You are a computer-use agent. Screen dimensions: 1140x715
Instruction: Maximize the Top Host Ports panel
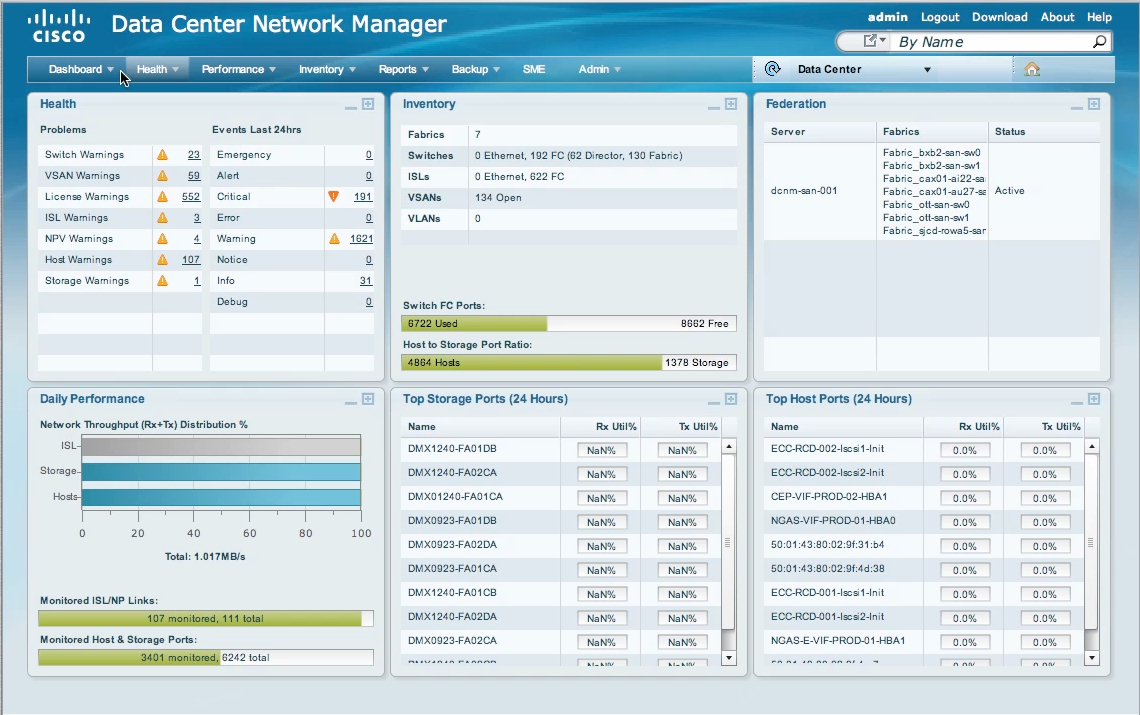[x=1093, y=399]
